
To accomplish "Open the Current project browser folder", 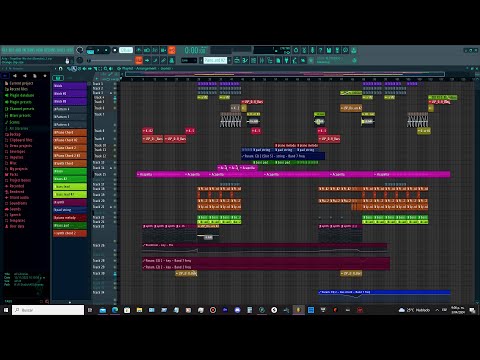I will tap(19, 83).
